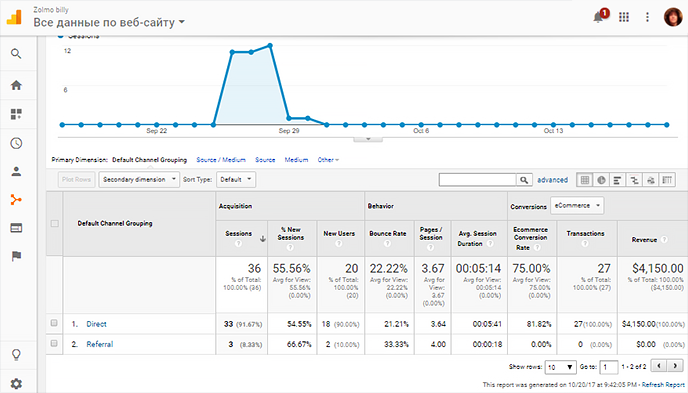Click the Transactions column header
688x393 pixels.
tap(585, 233)
